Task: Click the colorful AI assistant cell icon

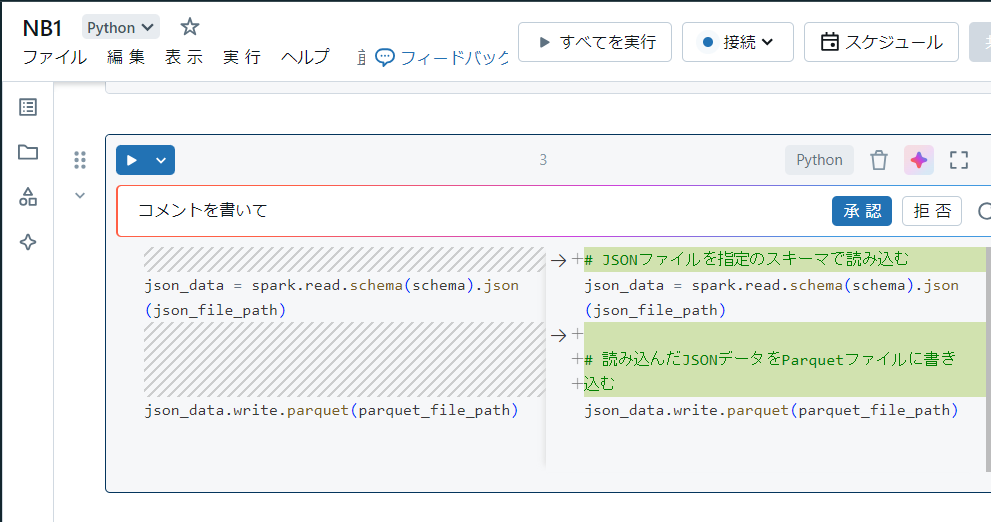Action: (918, 160)
